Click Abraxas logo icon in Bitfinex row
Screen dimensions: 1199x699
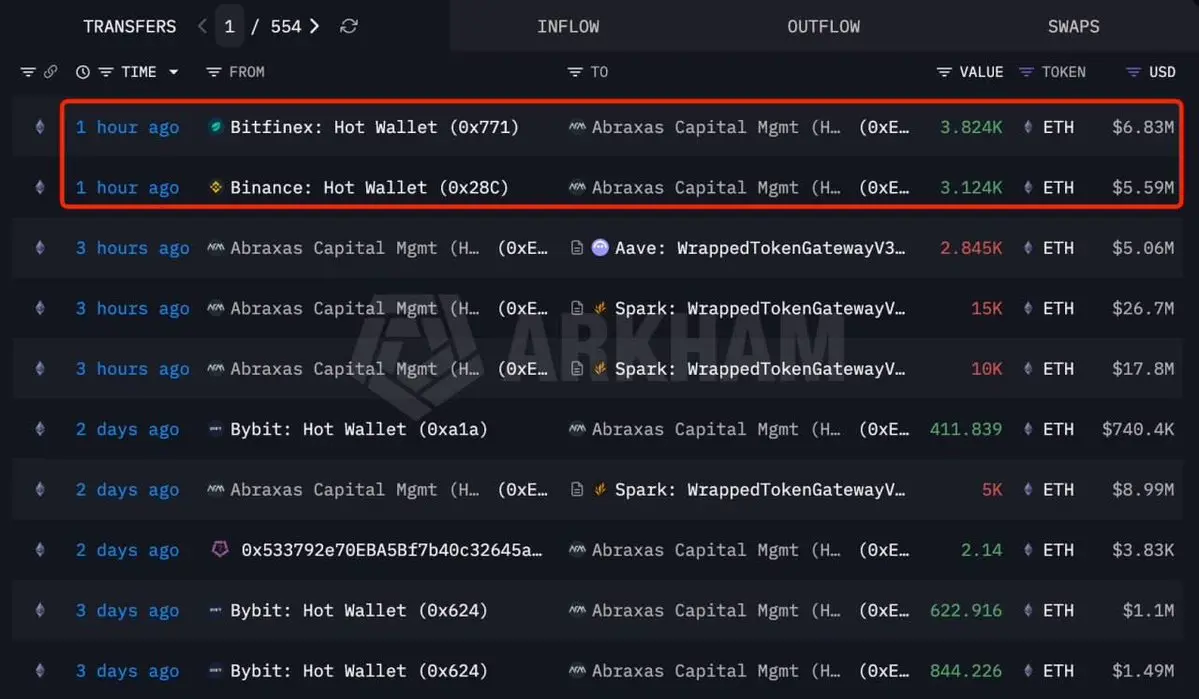(x=577, y=127)
